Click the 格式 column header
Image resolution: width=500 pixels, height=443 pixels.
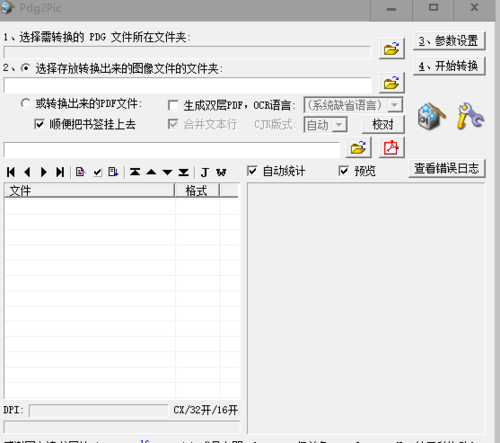[197, 191]
